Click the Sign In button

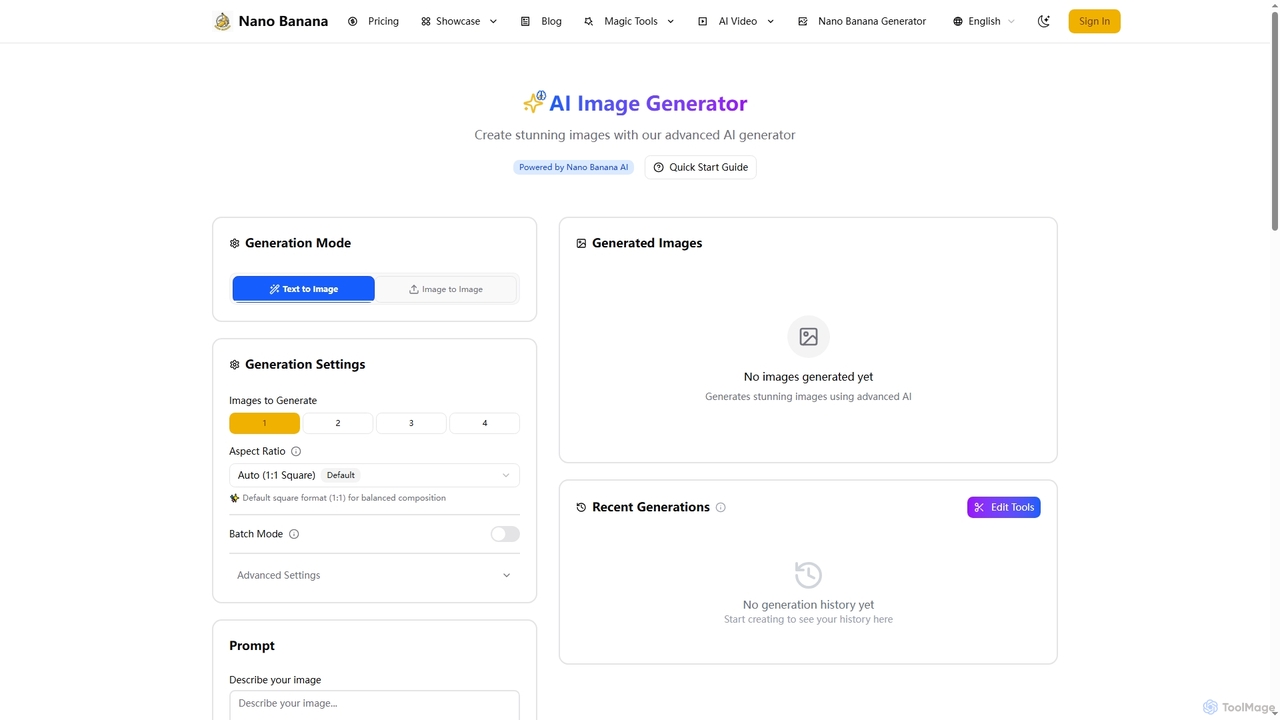tap(1094, 21)
